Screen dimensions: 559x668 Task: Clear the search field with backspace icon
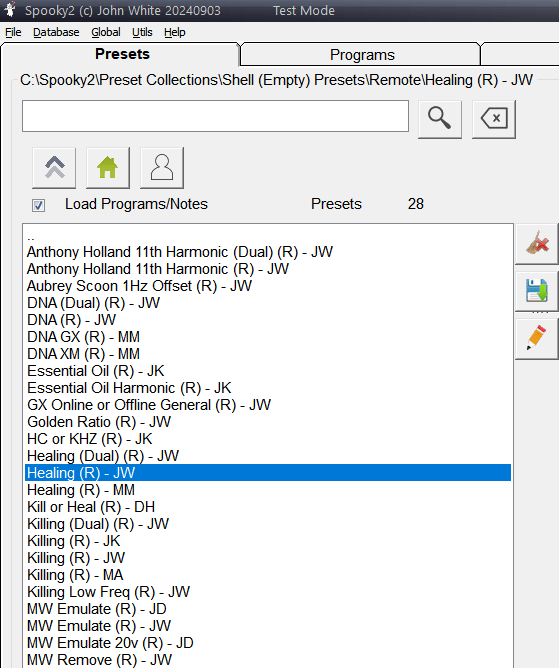pos(494,119)
